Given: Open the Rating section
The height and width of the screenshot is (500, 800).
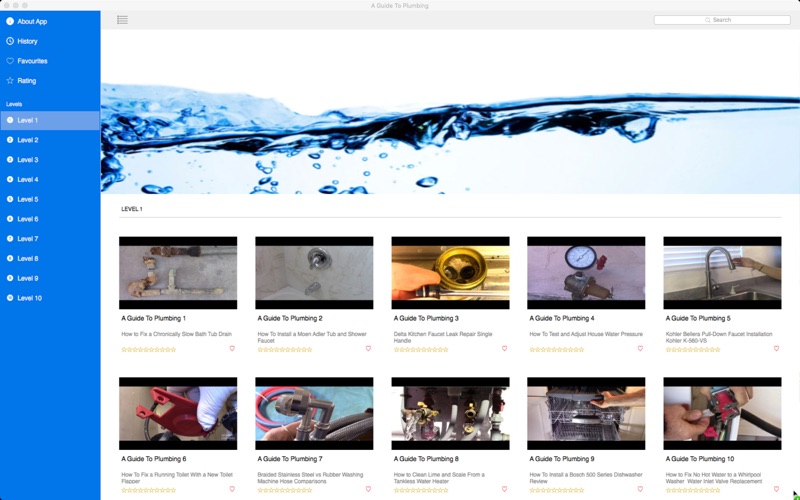Looking at the screenshot, I should [50, 81].
